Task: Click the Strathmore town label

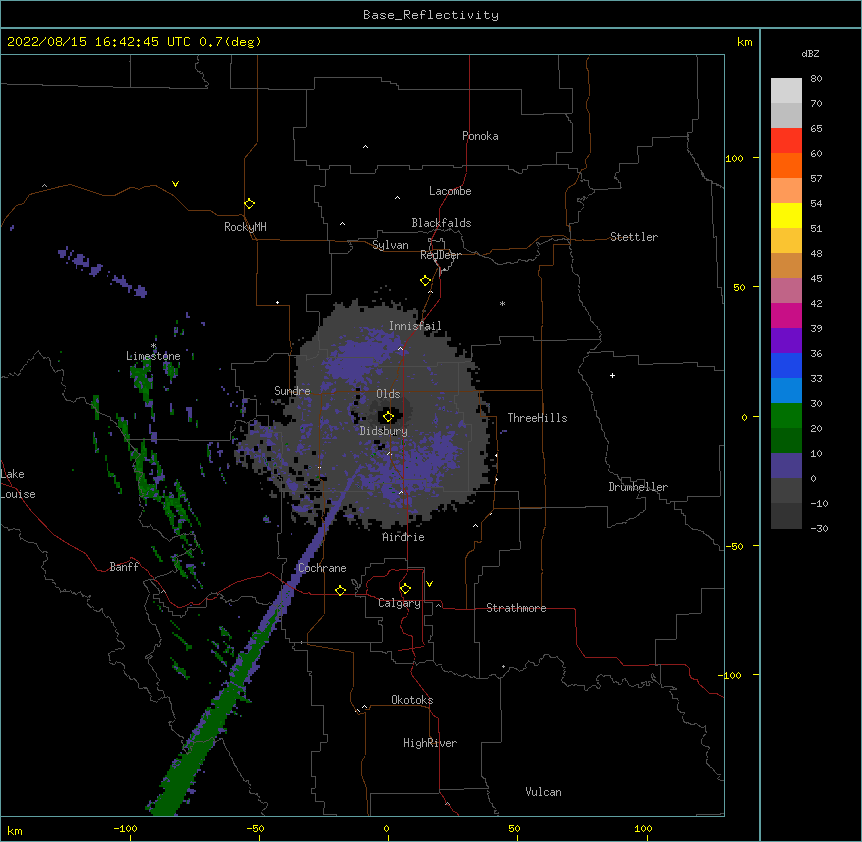Action: tap(516, 608)
